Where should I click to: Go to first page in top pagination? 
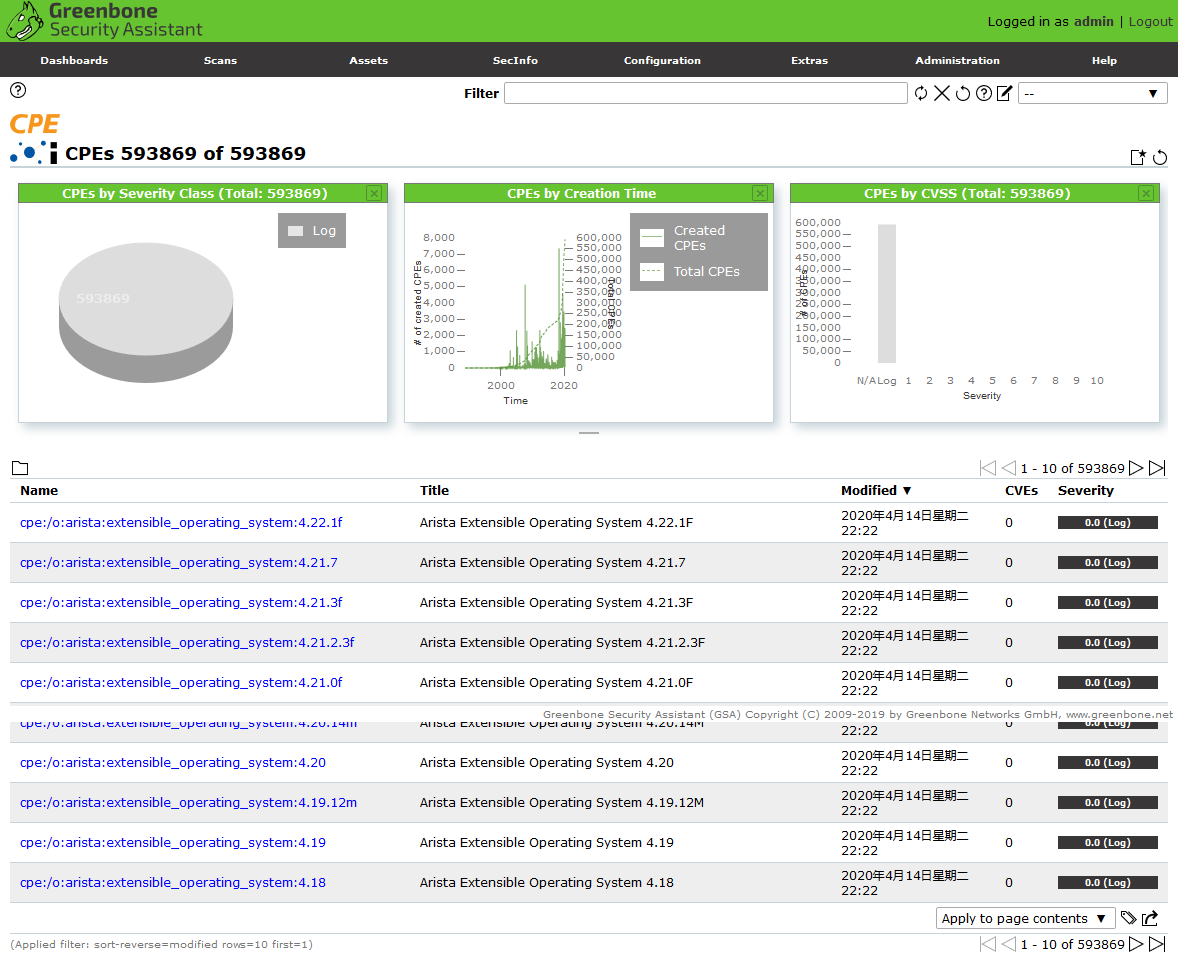[x=988, y=467]
